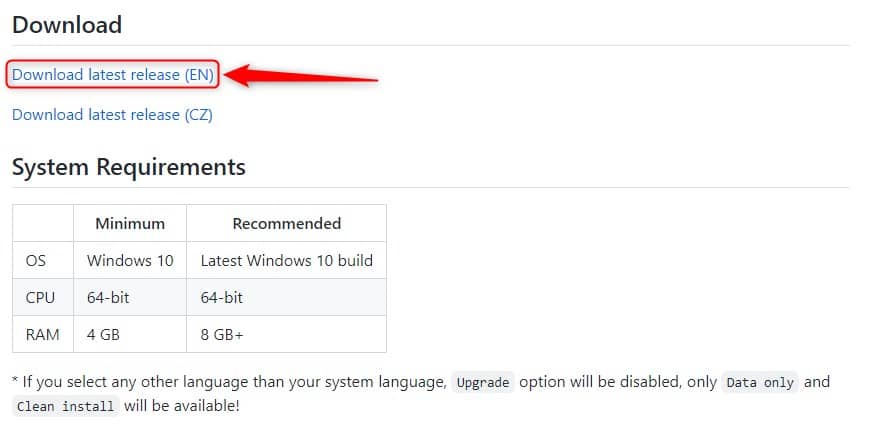Click the Upgrade inline code text
Screen dimensions: 878x426
point(483,382)
